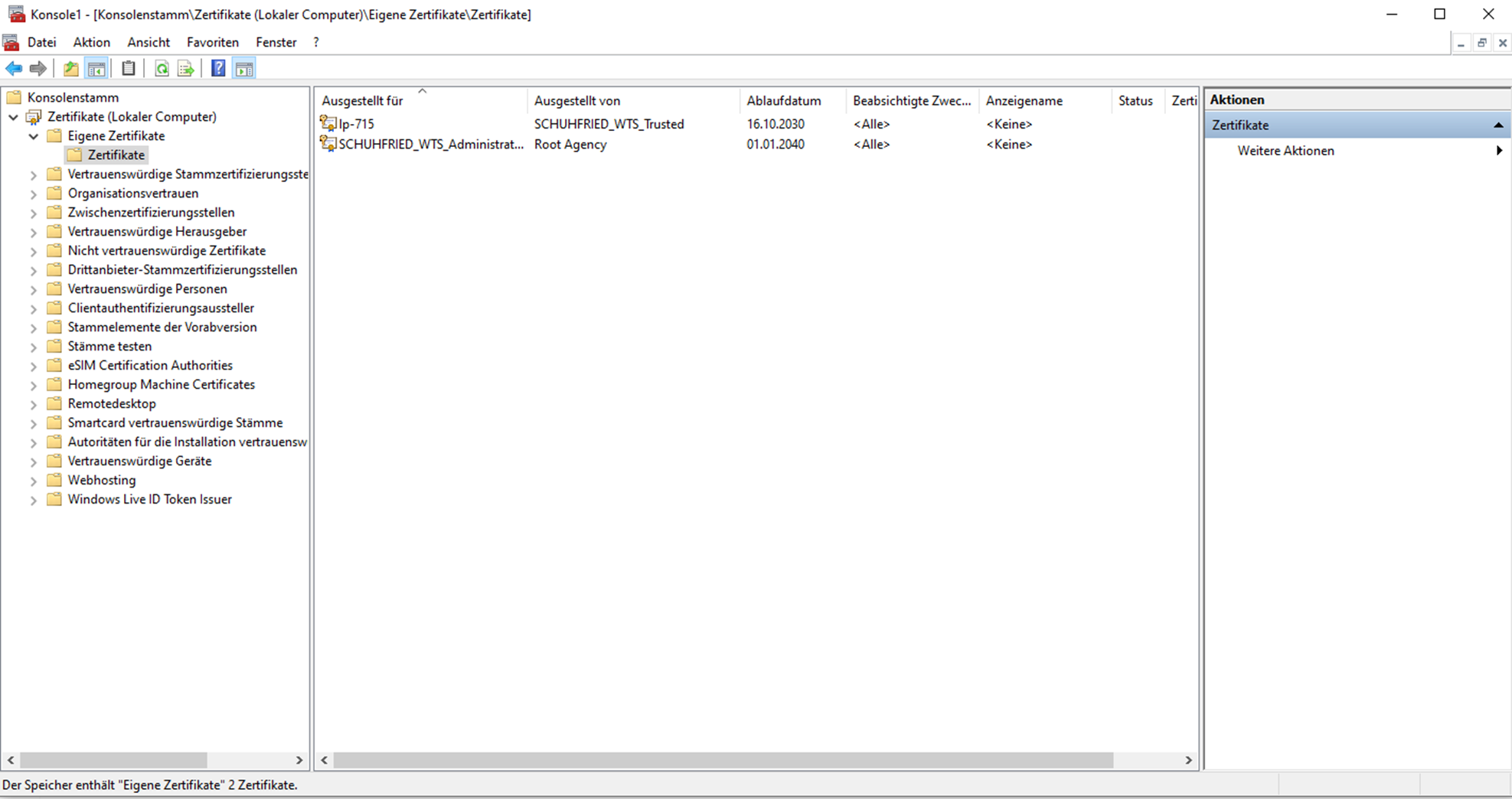1512x799 pixels.
Task: Select the lp-715 certificate entry
Action: click(x=356, y=124)
